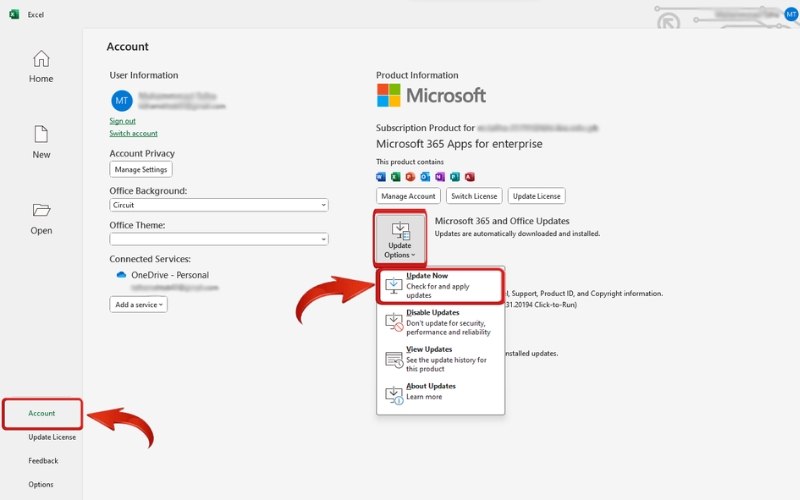Select Account in the left sidebar
This screenshot has width=800, height=500.
click(42, 413)
